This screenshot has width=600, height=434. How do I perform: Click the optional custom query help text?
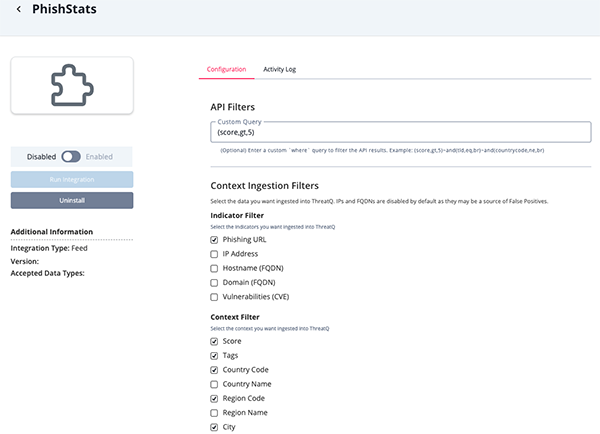(382, 150)
